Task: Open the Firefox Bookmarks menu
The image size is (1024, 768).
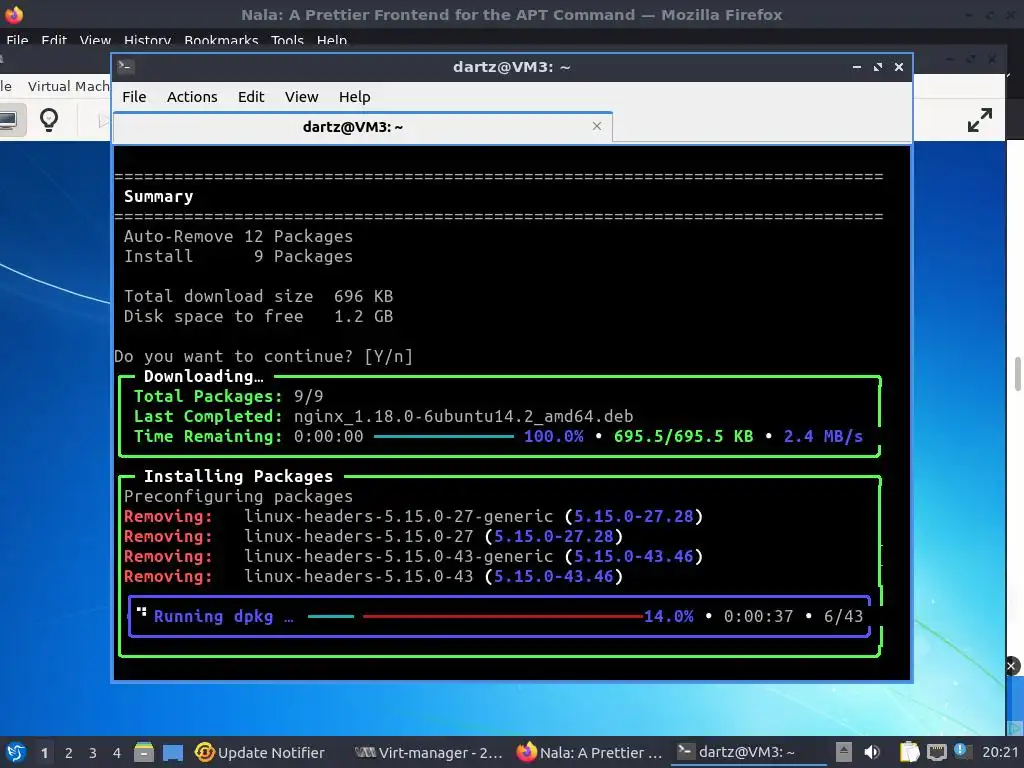Action: tap(221, 40)
